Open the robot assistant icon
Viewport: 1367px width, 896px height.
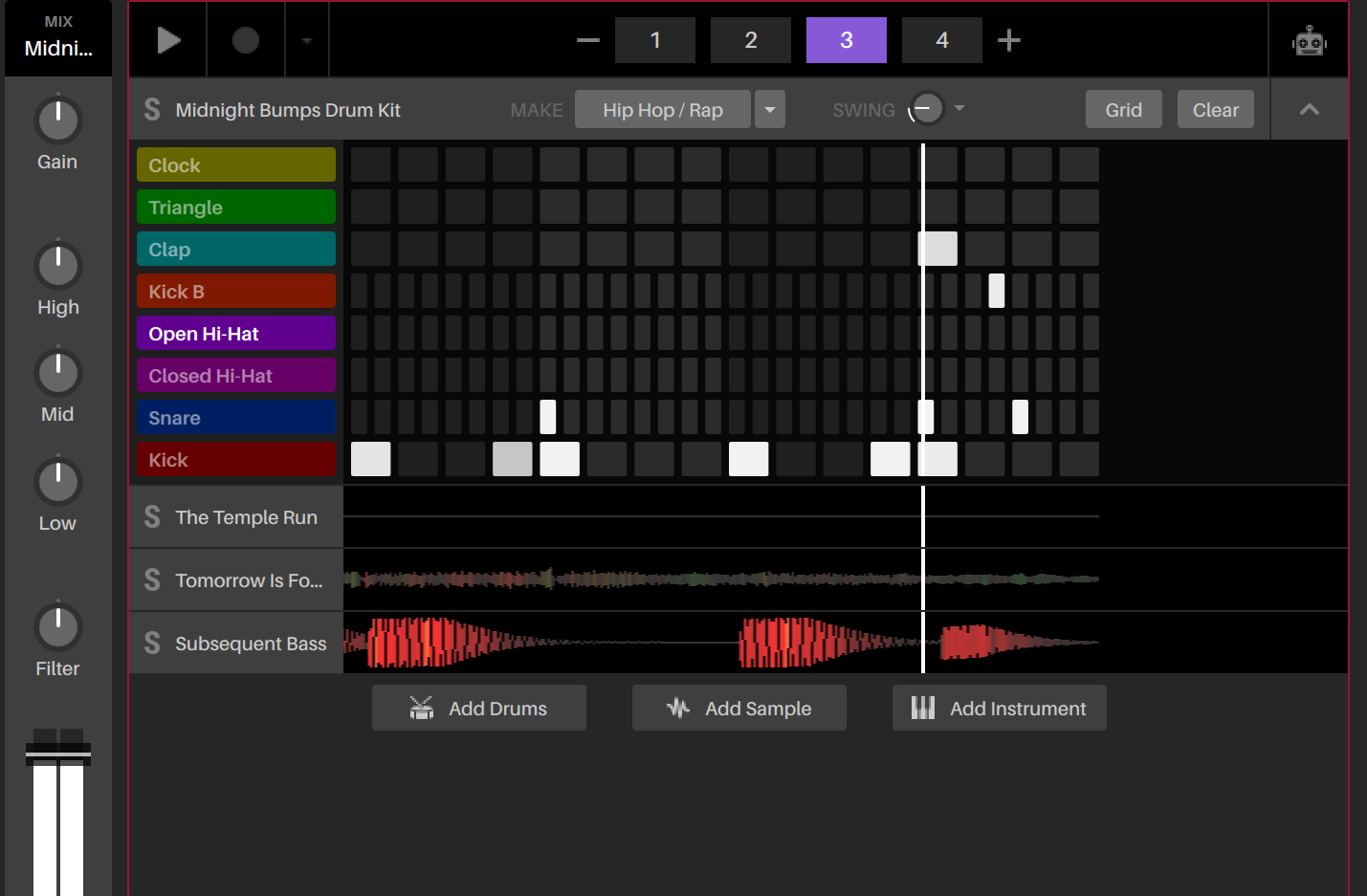click(1310, 41)
